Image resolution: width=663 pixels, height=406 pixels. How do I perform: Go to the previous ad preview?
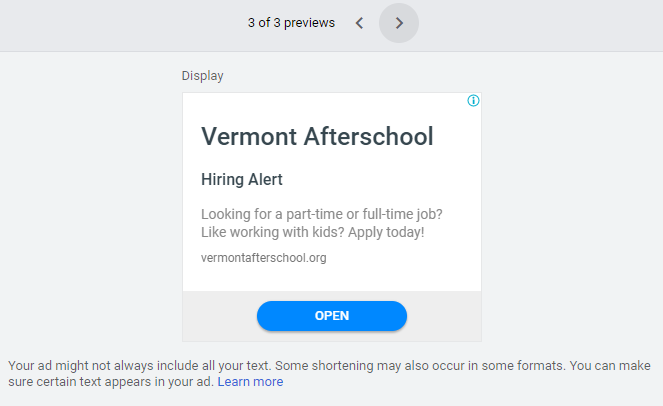[x=359, y=23]
